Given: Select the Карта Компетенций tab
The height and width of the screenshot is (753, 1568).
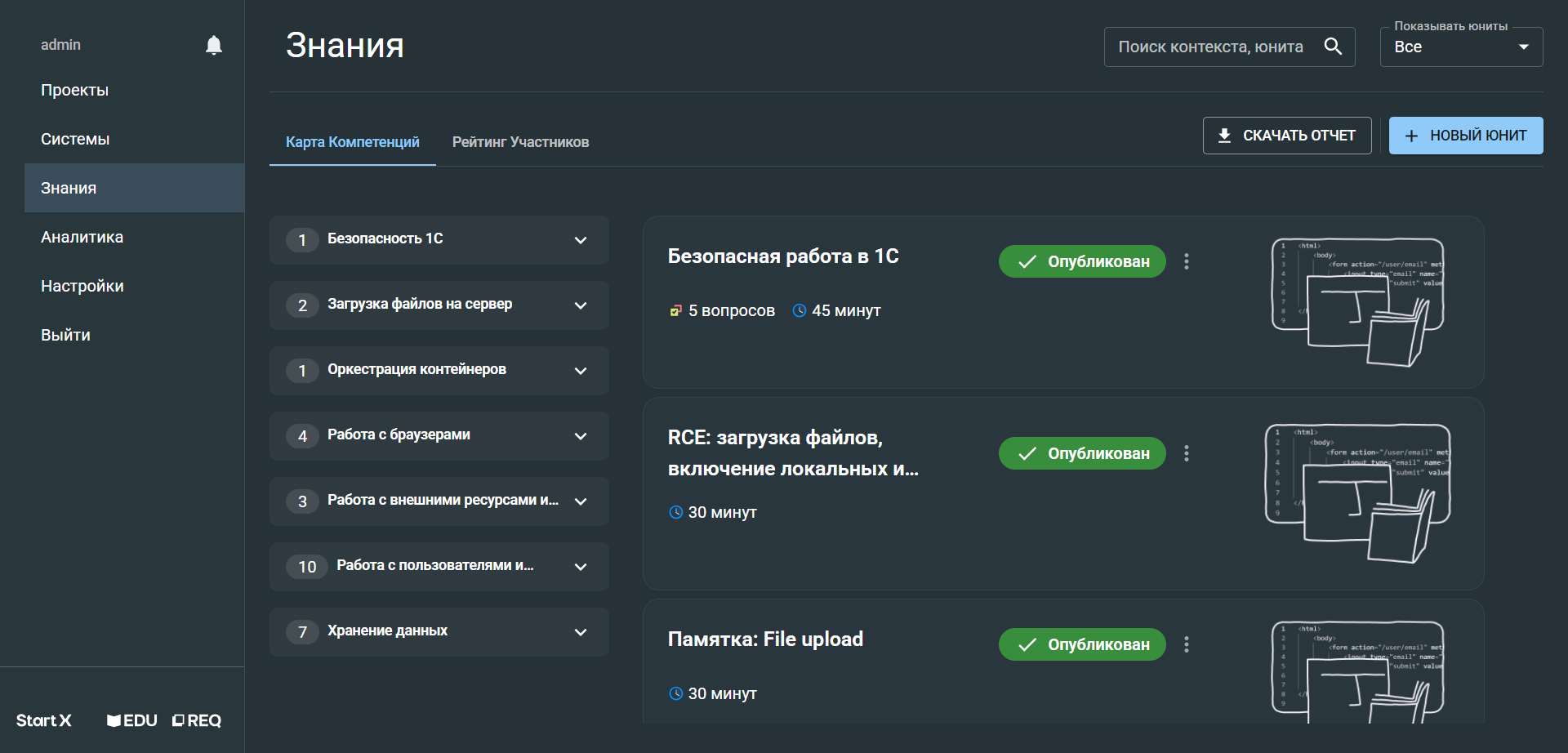Looking at the screenshot, I should coord(352,142).
